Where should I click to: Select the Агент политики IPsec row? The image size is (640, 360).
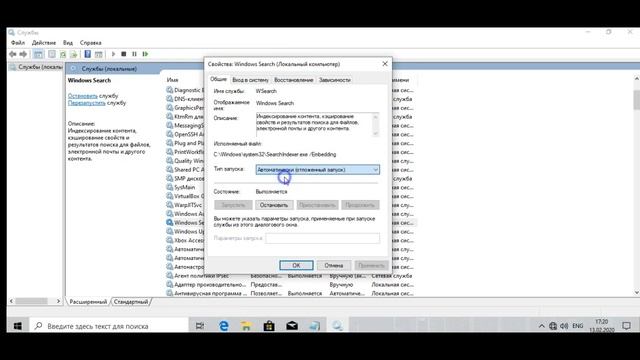point(290,276)
